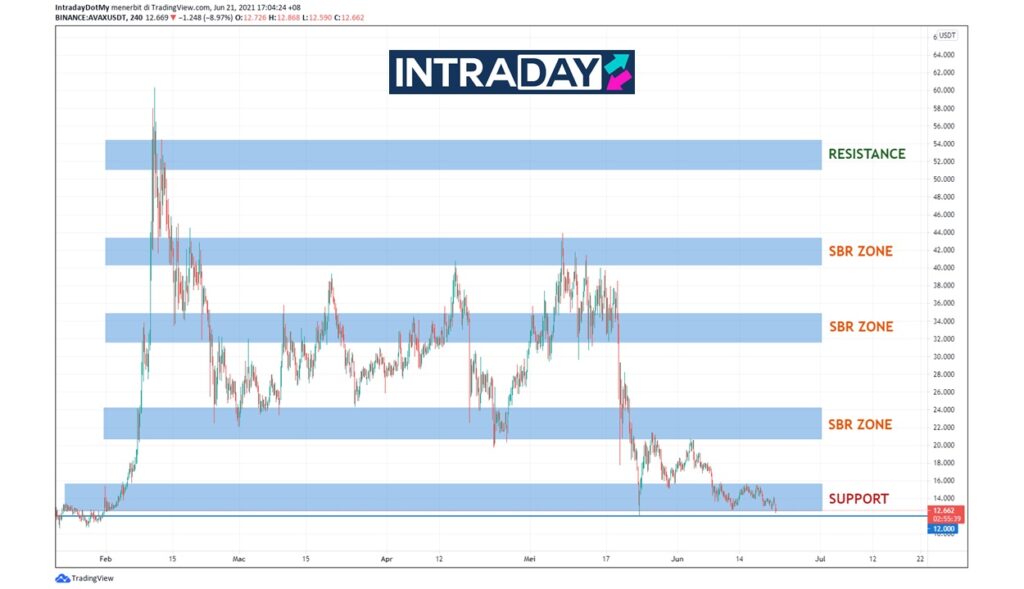Click the blue support zone rectangle
Screen dimensions: 1024x589
point(442,497)
